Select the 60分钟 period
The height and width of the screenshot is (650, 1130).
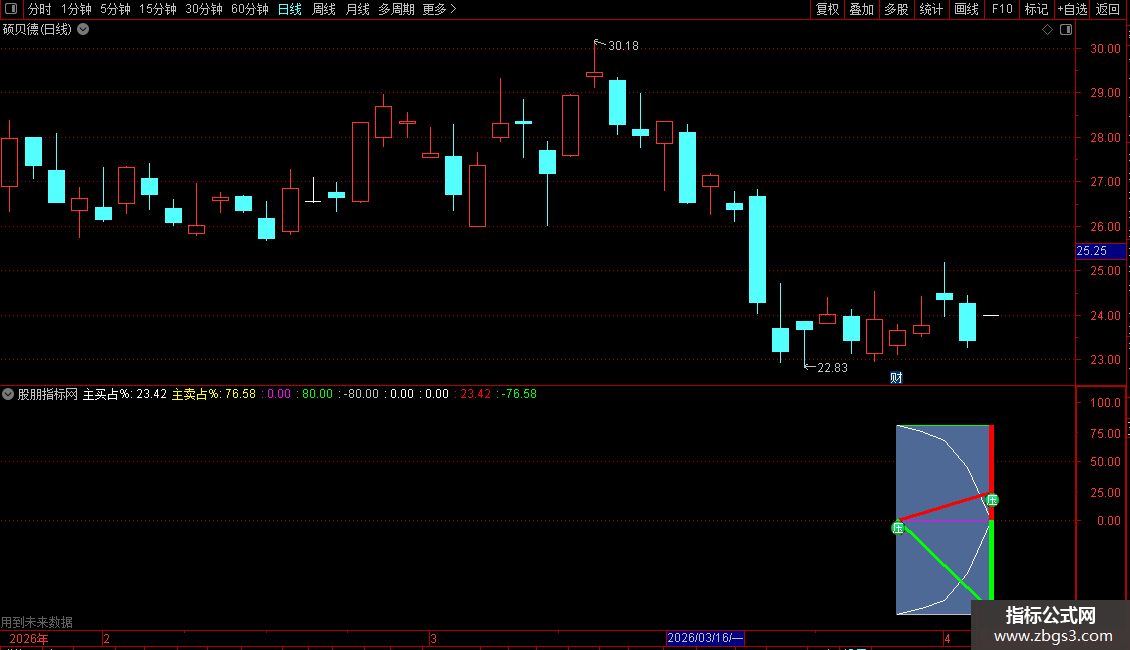[x=250, y=9]
